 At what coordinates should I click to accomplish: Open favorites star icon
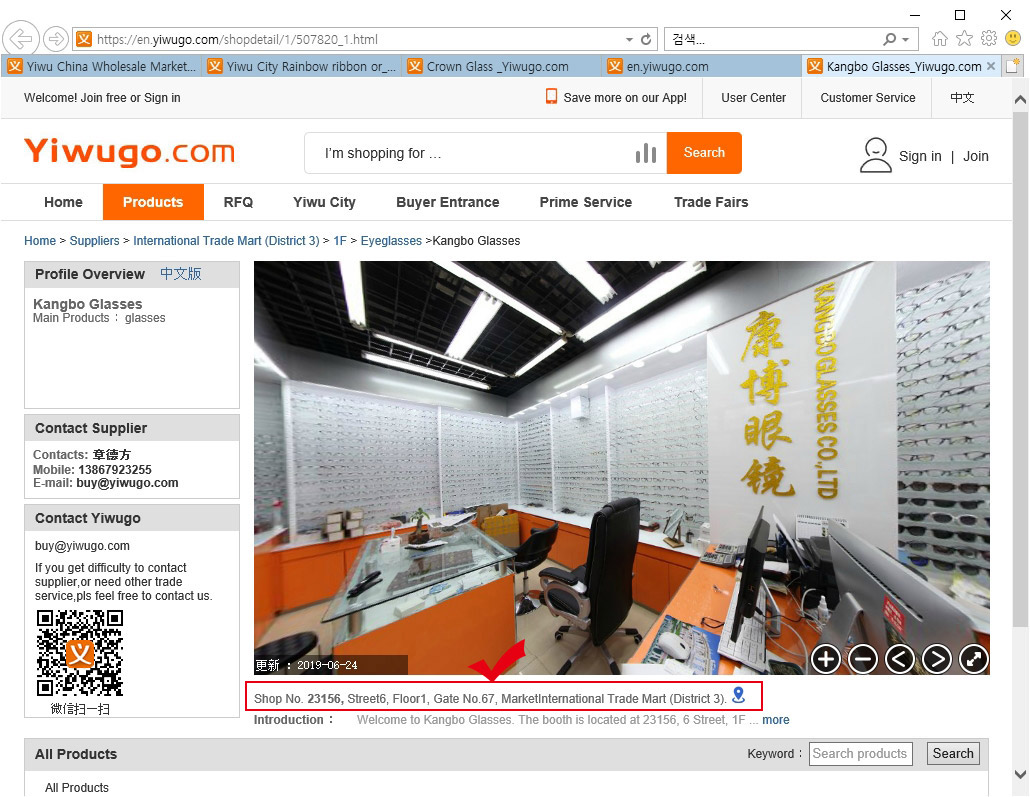click(964, 39)
